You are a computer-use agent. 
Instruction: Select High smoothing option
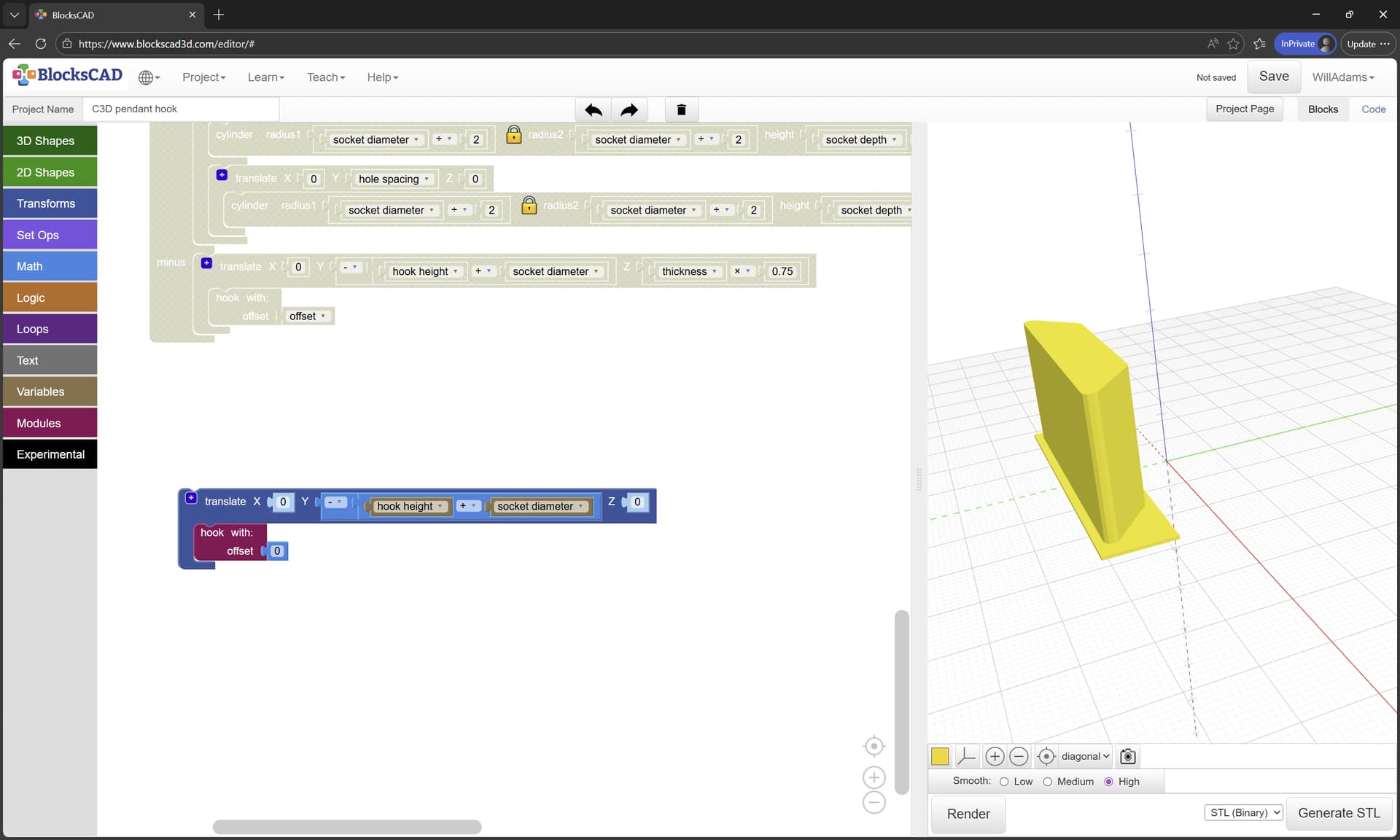click(1108, 782)
